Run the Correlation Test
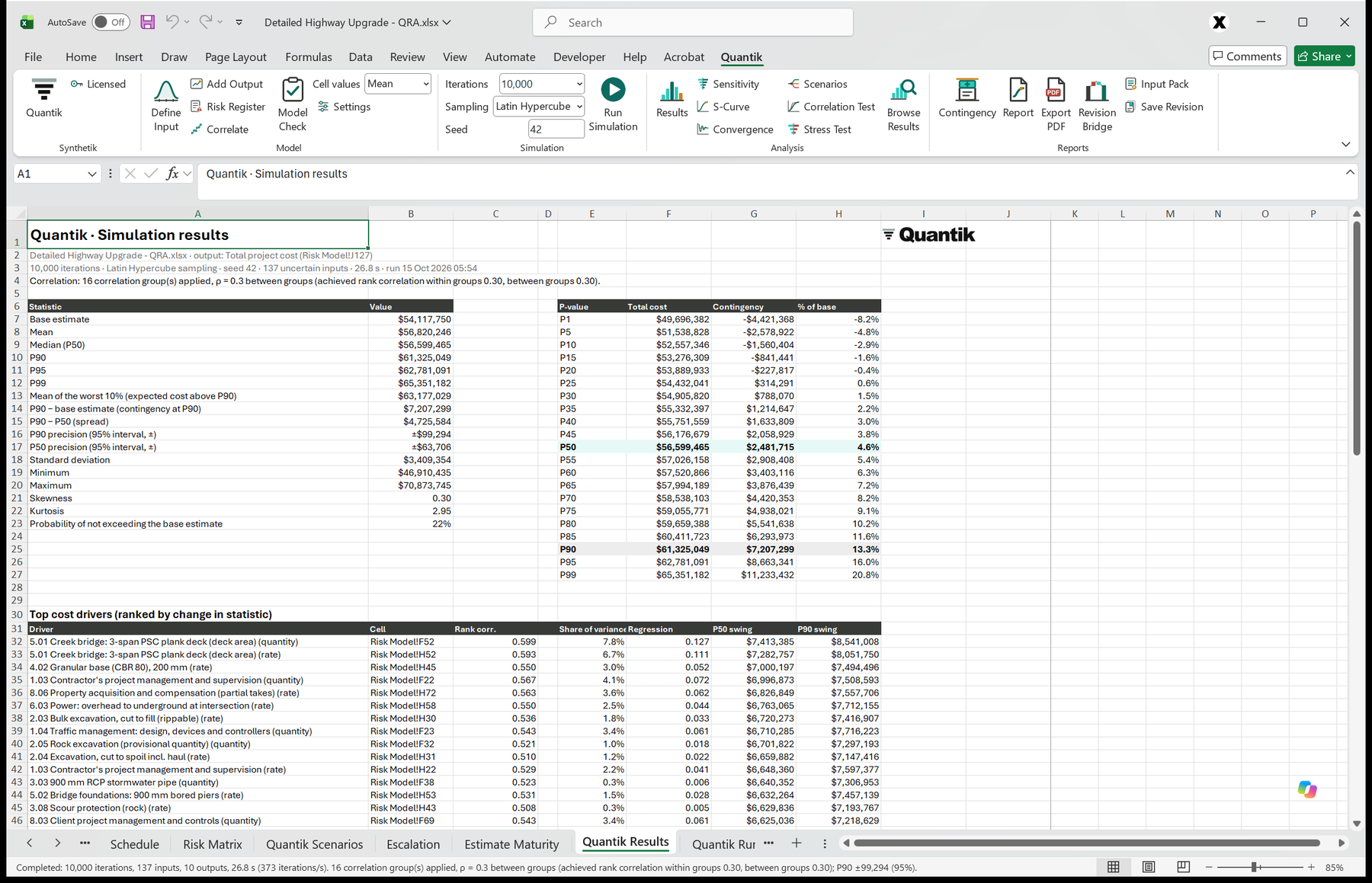Image resolution: width=1372 pixels, height=883 pixels. (831, 107)
